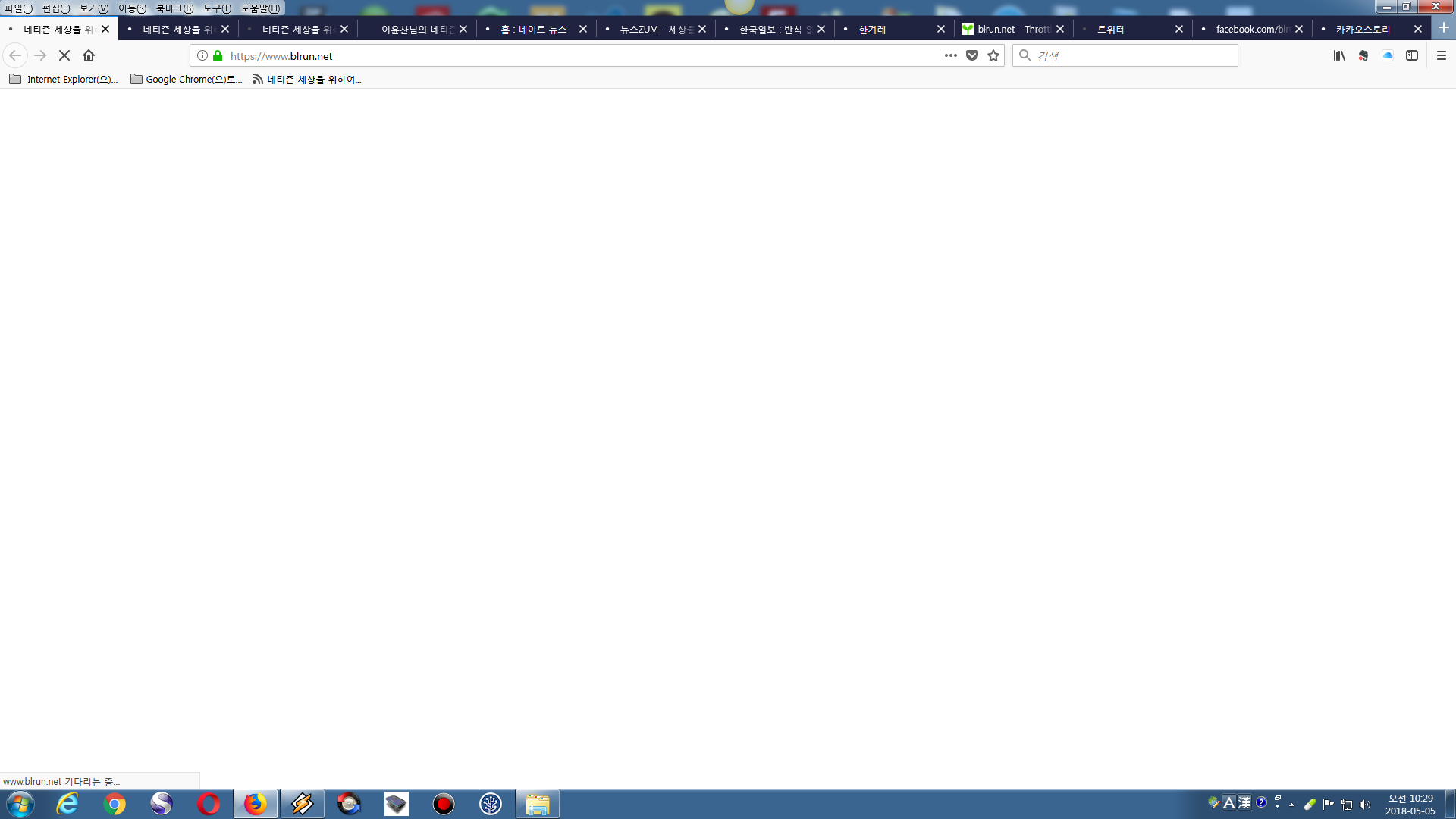The width and height of the screenshot is (1456, 819).
Task: Open the 파일(F) menu
Action: [18, 8]
